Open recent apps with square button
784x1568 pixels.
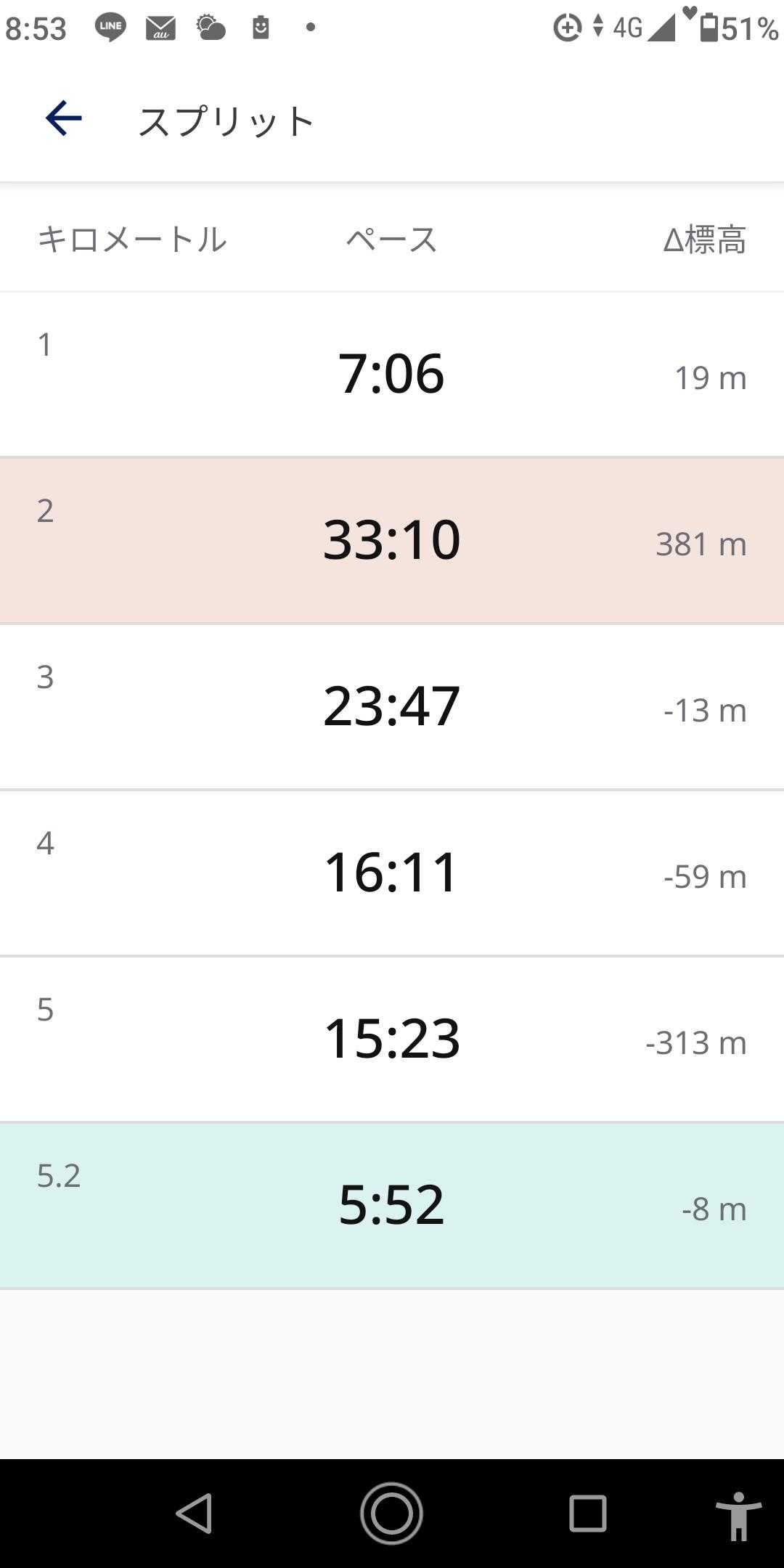587,1514
